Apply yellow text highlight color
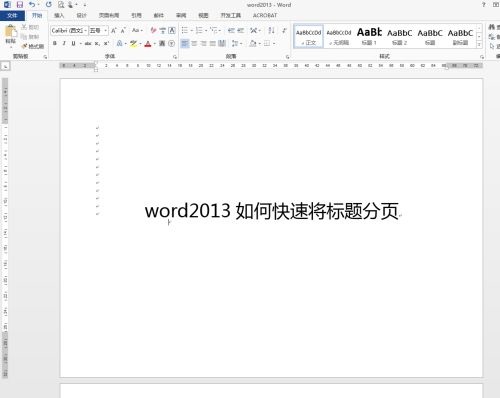Image resolution: width=500 pixels, height=398 pixels. click(133, 43)
